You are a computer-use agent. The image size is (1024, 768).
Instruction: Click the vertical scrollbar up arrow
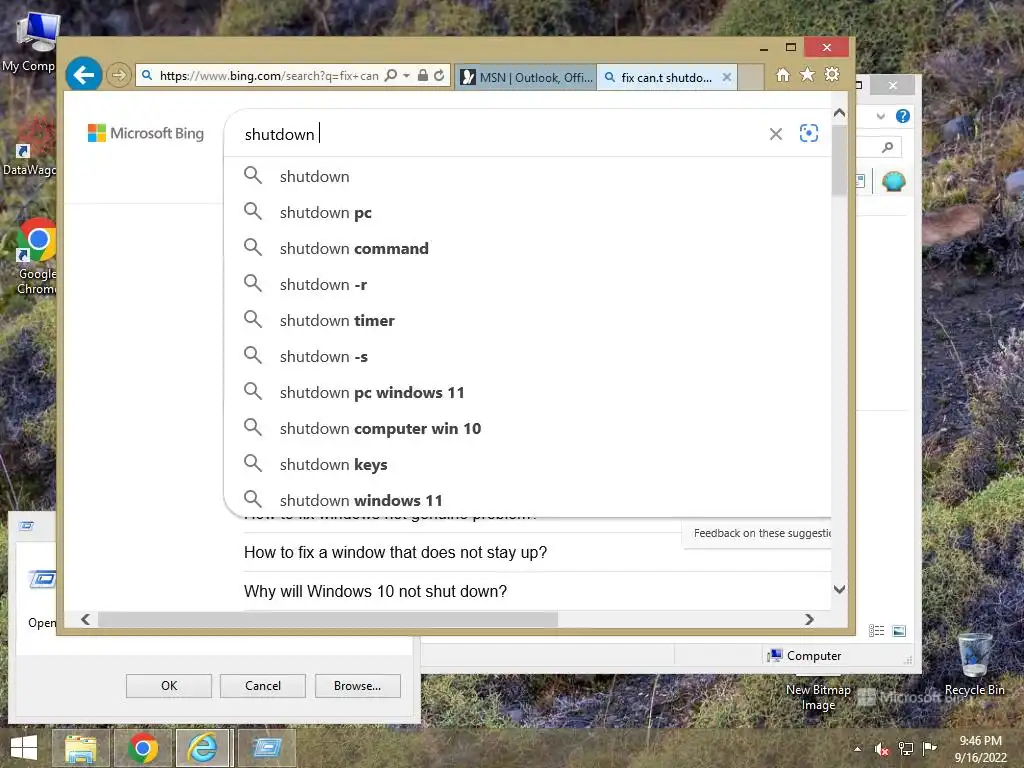tap(839, 113)
